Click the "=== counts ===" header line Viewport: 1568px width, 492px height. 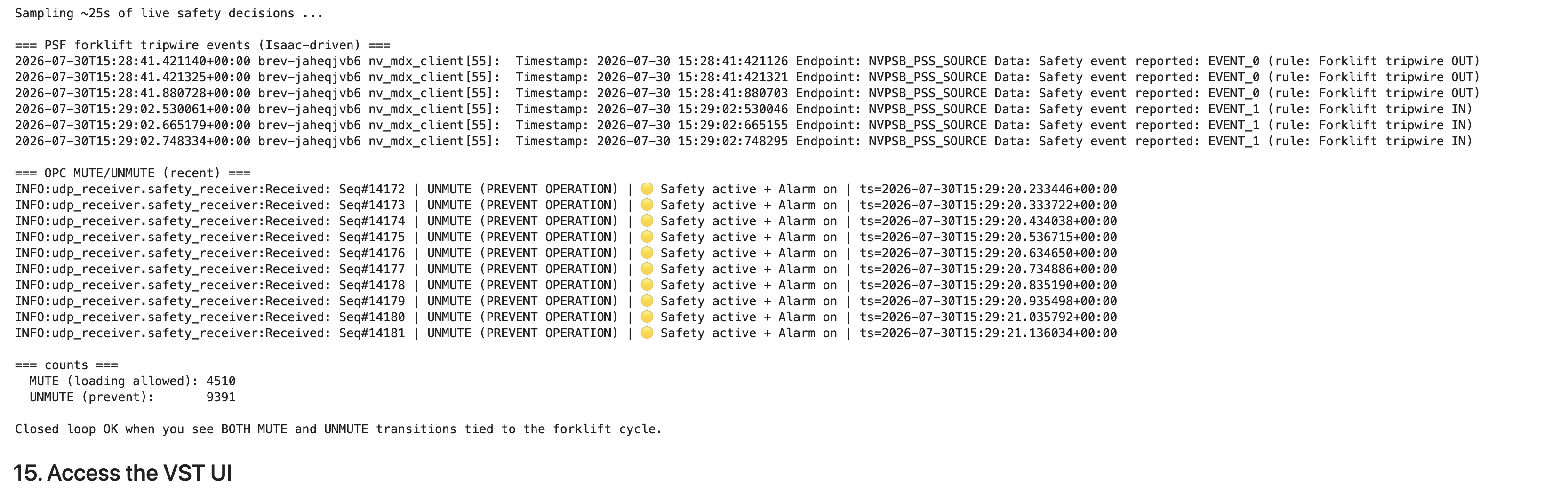(x=66, y=365)
